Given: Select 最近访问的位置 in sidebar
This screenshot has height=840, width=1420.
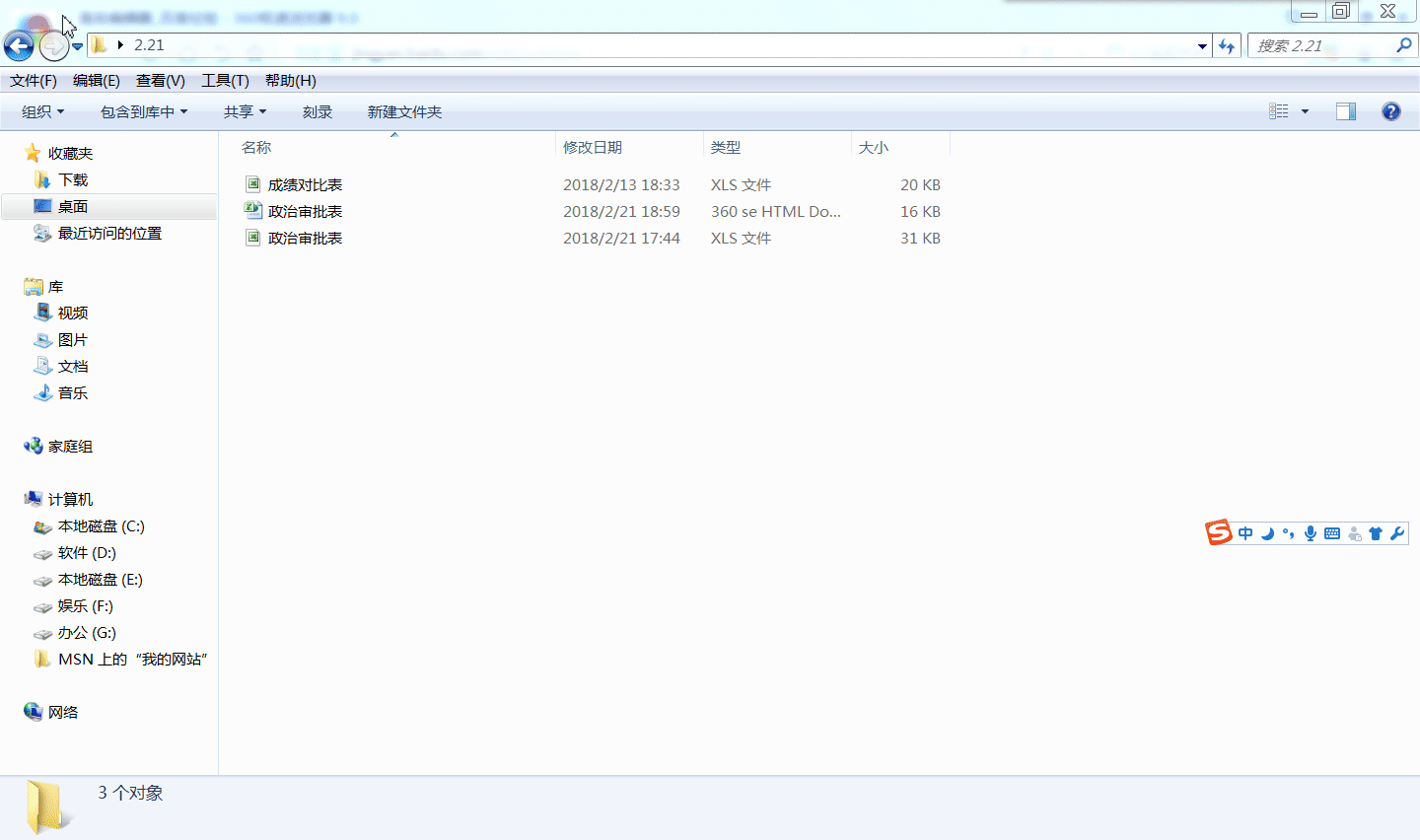Looking at the screenshot, I should 109,234.
